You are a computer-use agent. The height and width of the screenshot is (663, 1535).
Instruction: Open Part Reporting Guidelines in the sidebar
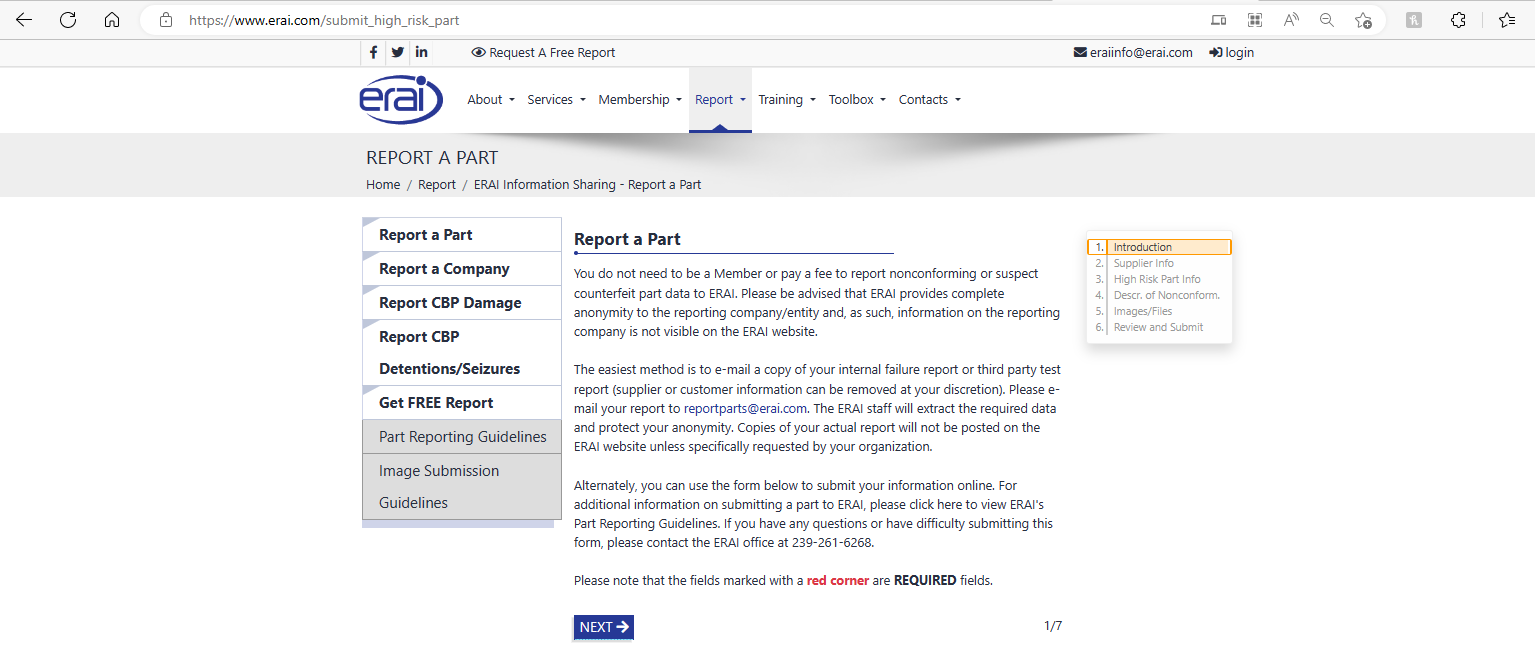point(462,437)
